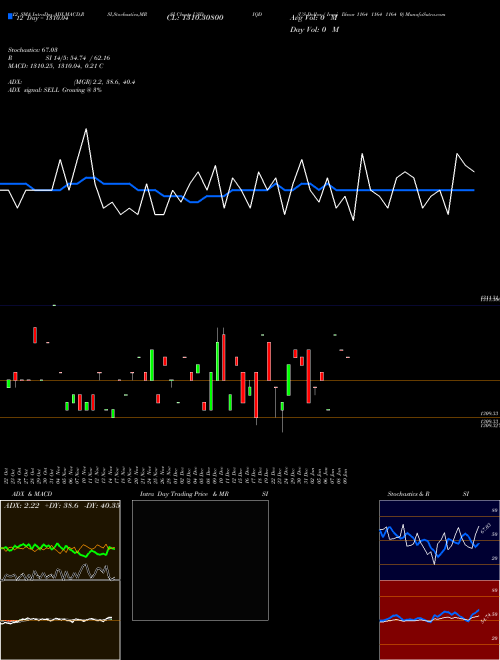
Task: Click the 'ADX: 2.22 +DY: 38.6 -DY: 40.35' header
Action: click(x=62, y=506)
